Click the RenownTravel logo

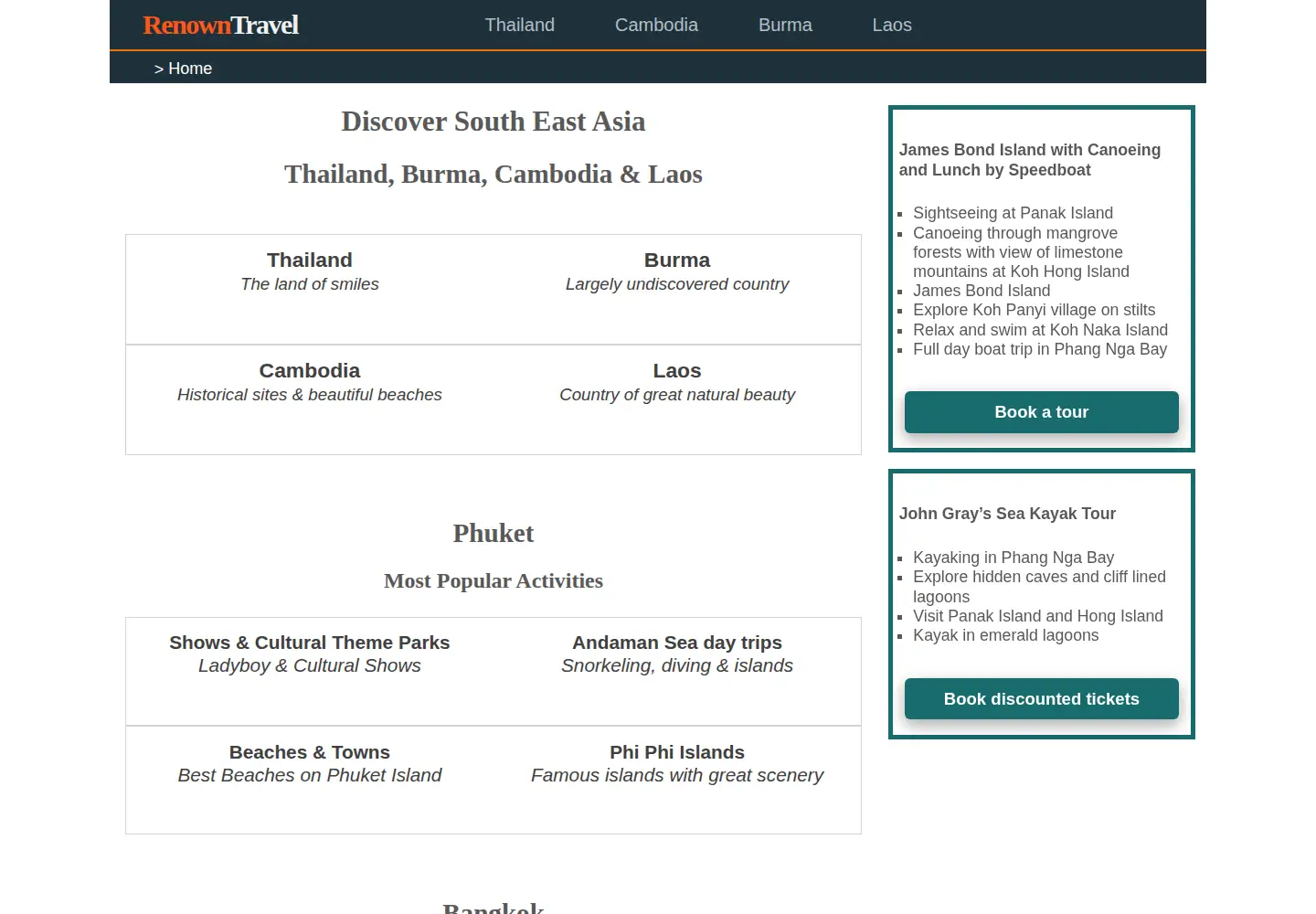coord(220,25)
